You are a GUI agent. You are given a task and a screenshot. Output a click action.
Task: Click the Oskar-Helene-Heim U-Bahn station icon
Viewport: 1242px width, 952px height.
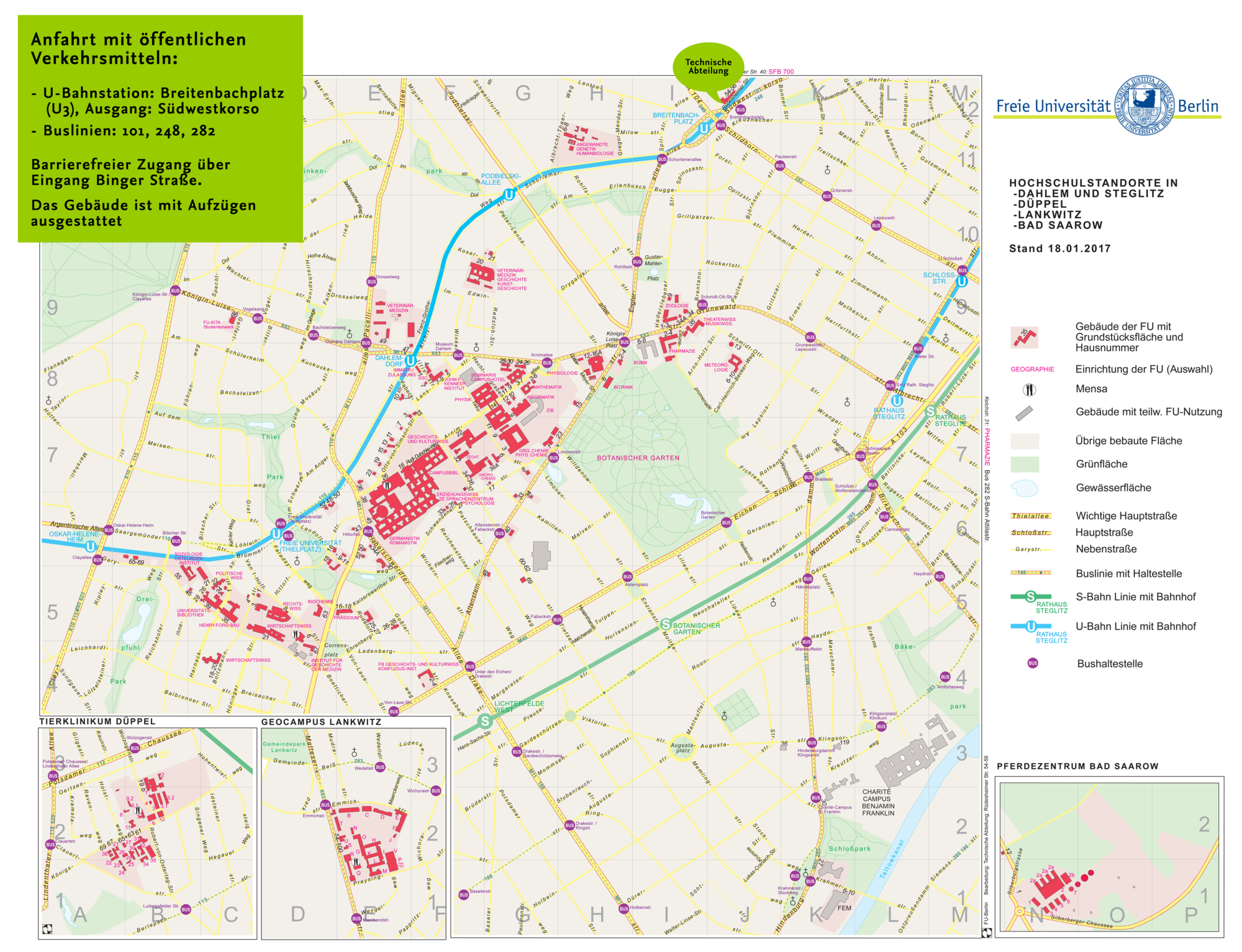pos(91,546)
